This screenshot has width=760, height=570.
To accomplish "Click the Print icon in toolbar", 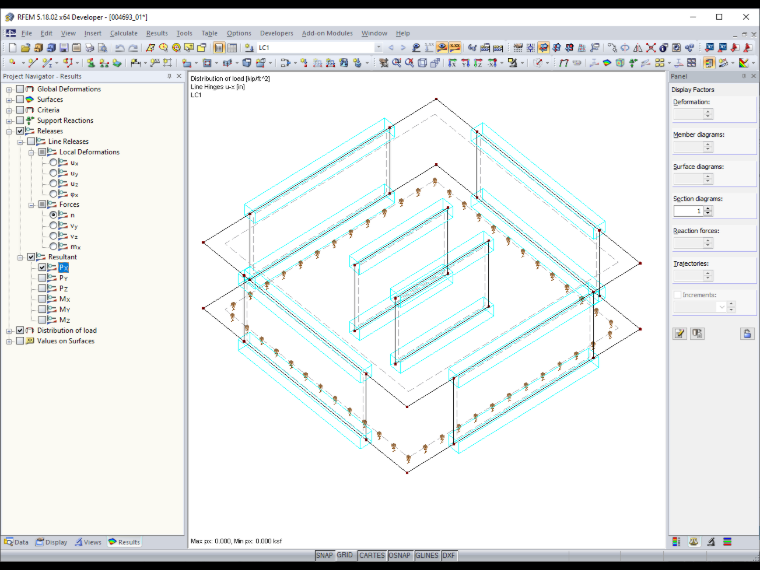I will click(x=89, y=48).
